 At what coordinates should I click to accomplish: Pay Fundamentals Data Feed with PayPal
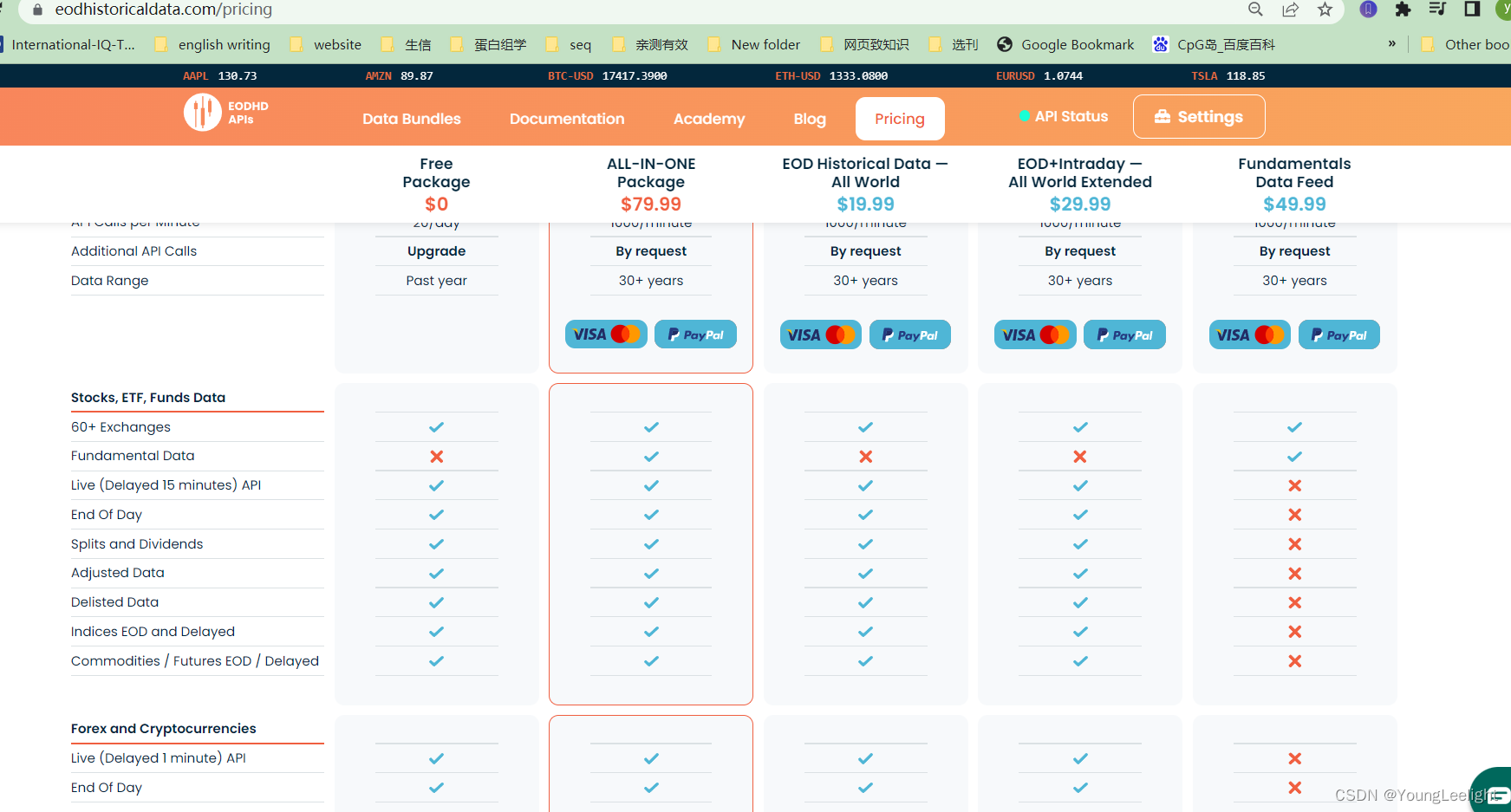tap(1339, 335)
